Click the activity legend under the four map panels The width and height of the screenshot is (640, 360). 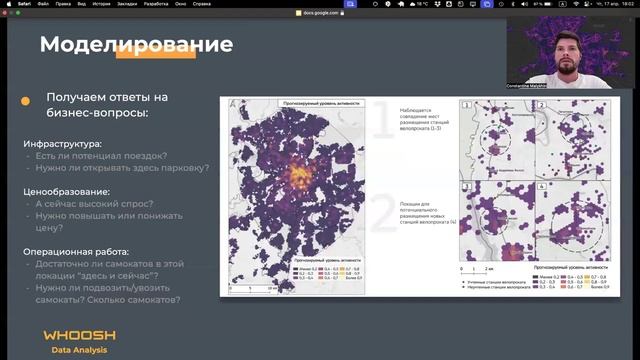571,278
